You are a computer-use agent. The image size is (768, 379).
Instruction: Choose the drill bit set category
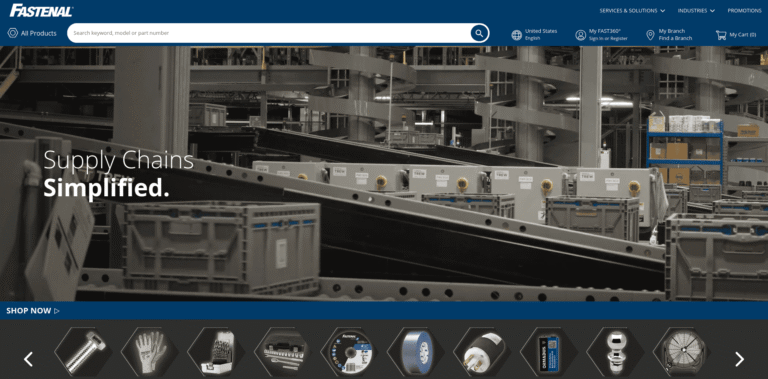coord(216,352)
